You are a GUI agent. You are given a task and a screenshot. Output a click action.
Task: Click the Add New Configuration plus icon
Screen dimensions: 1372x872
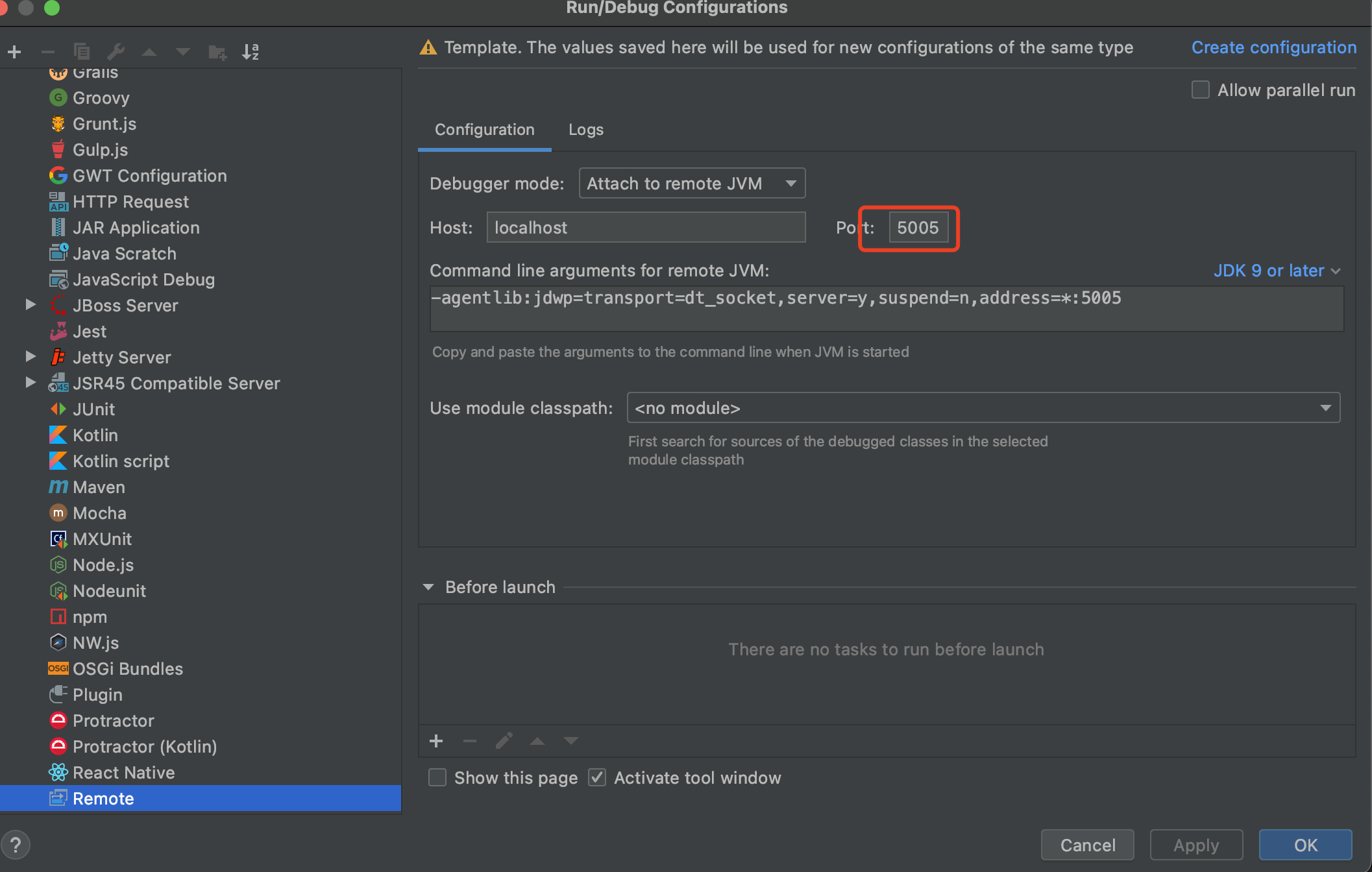click(14, 52)
